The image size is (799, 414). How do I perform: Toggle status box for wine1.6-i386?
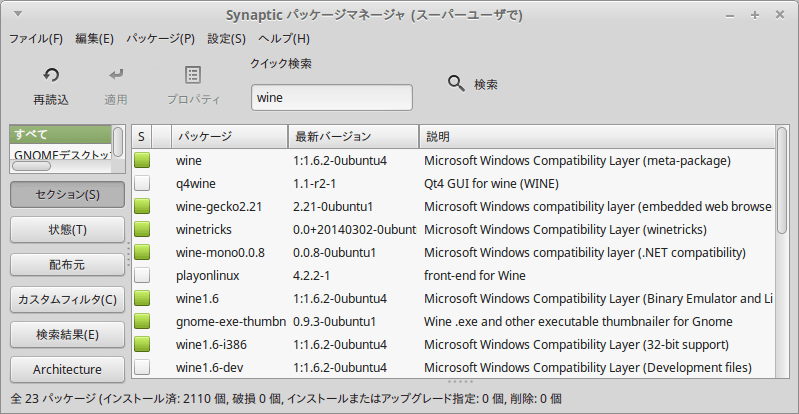click(x=142, y=344)
